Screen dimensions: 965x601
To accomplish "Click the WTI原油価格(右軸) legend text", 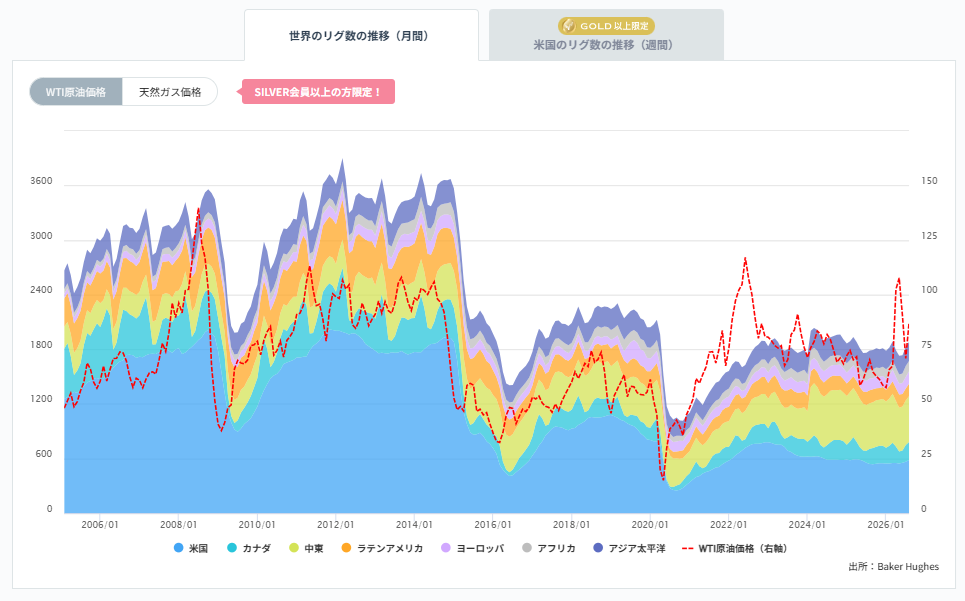I will point(743,548).
